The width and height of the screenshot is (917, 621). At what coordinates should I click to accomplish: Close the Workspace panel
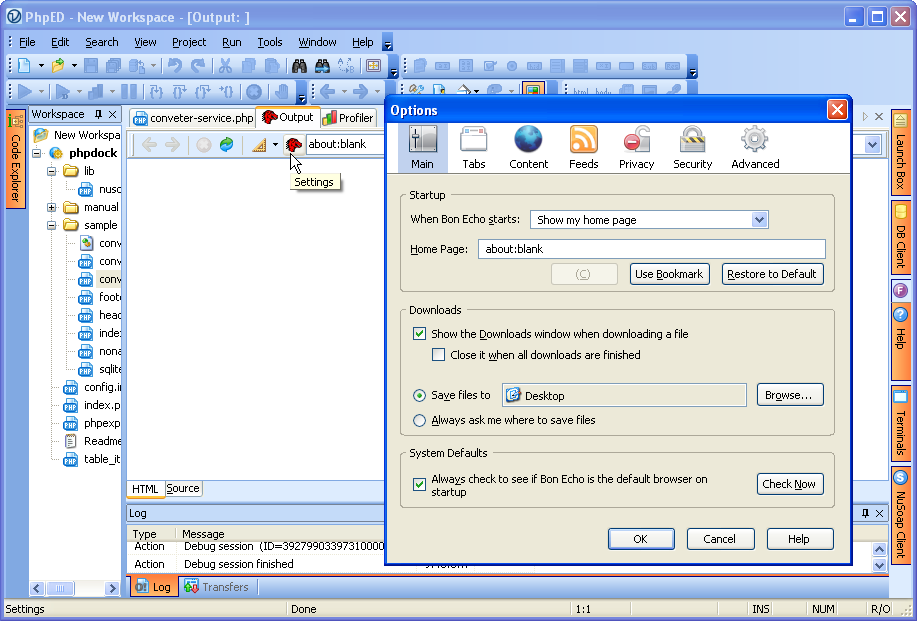113,114
